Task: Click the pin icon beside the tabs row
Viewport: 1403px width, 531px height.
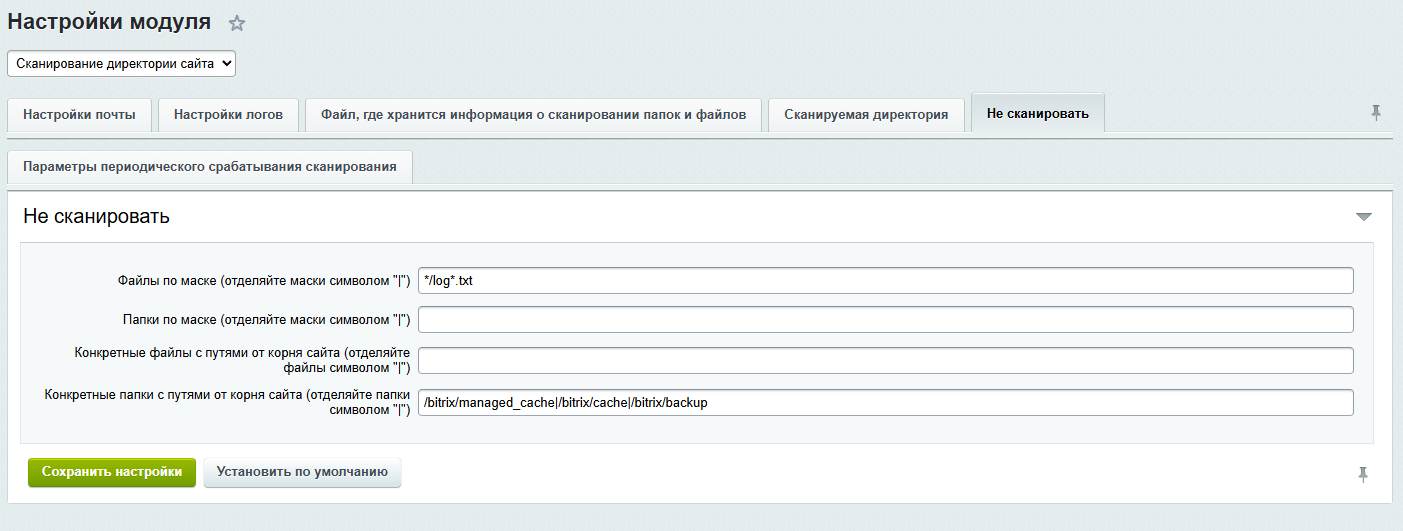Action: tap(1376, 113)
